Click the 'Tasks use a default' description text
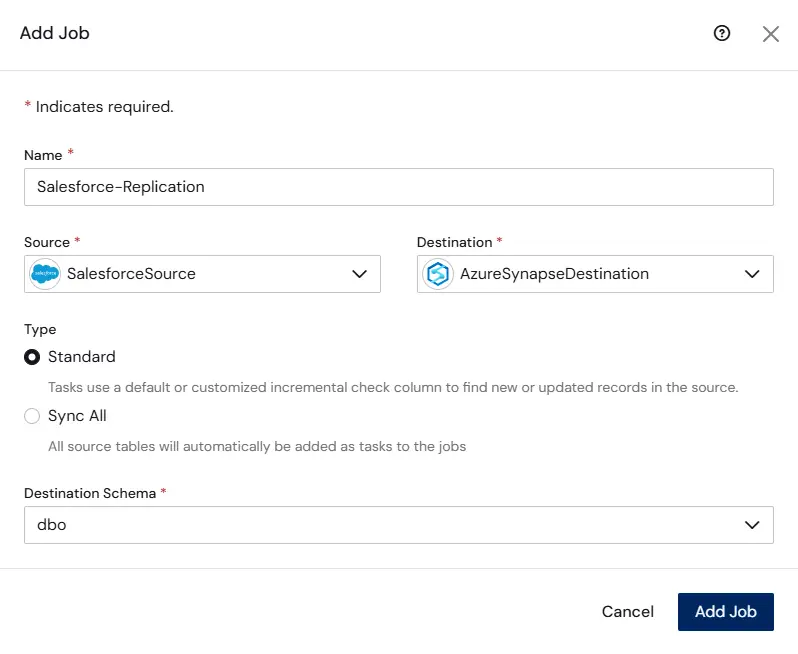The height and width of the screenshot is (654, 798). [393, 387]
